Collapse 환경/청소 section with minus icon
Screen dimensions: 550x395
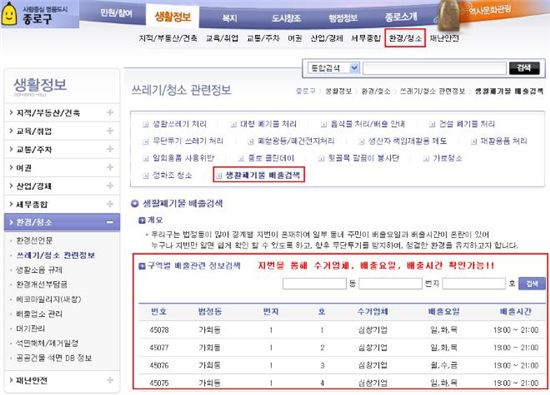point(110,222)
